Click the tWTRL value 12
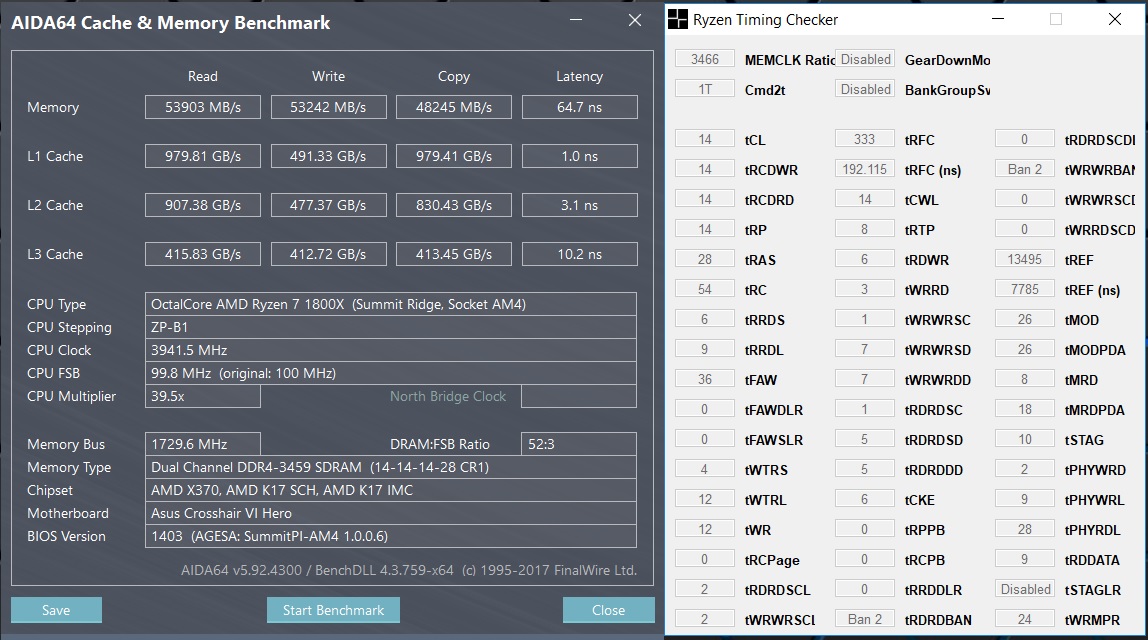1148x640 pixels. coord(704,499)
